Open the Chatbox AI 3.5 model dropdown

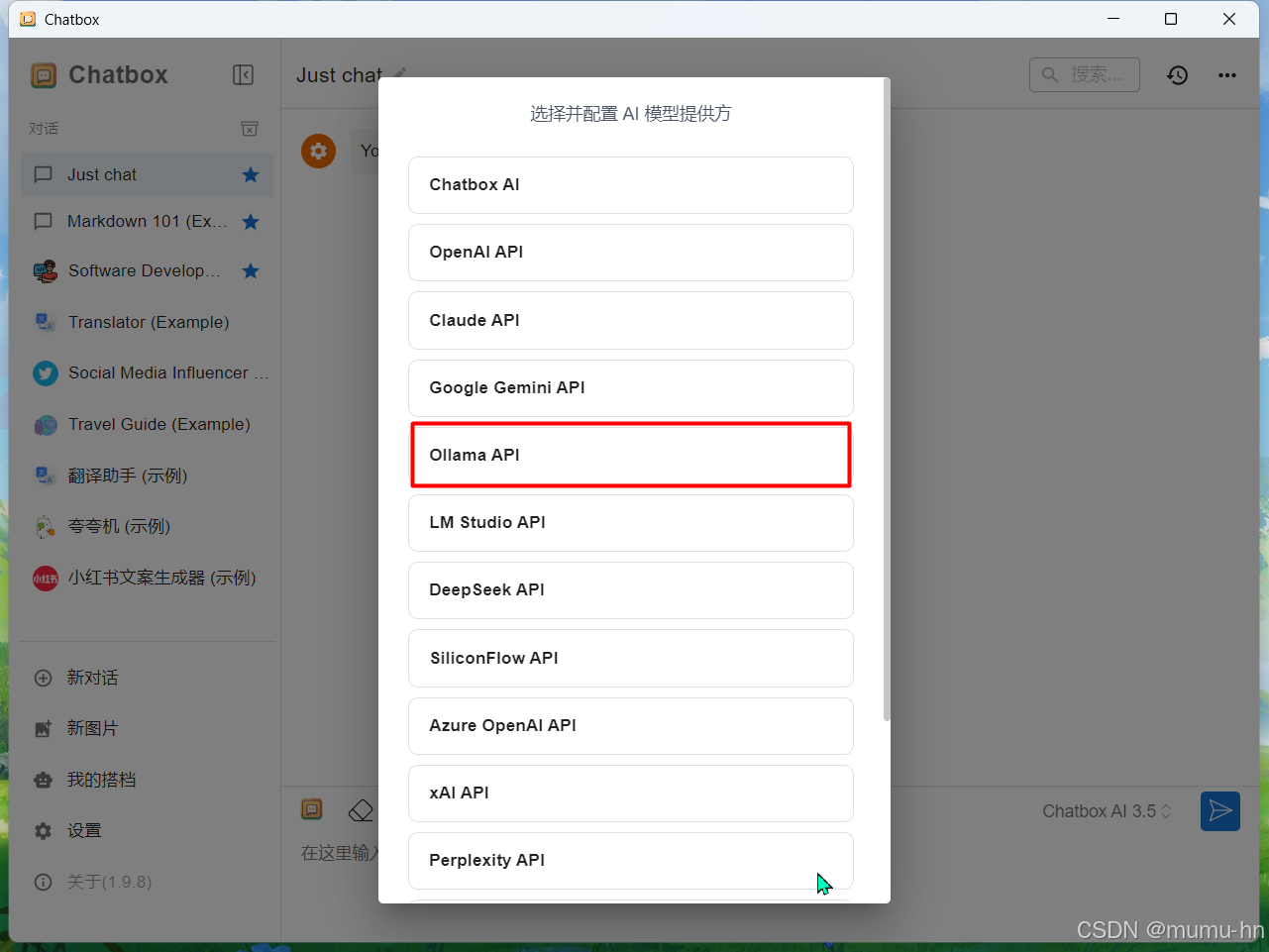coord(1107,811)
